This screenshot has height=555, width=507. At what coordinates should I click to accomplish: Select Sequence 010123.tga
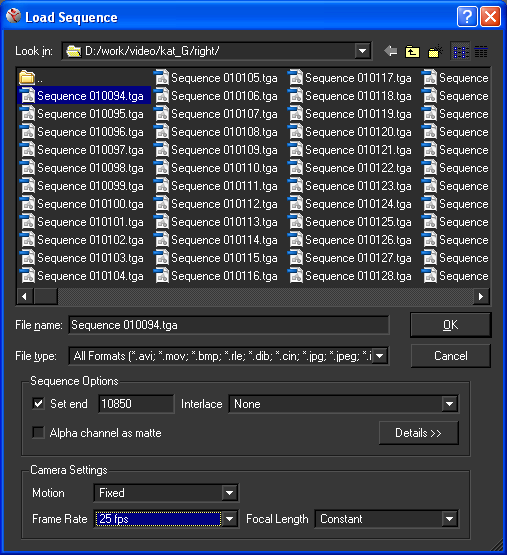[350, 186]
